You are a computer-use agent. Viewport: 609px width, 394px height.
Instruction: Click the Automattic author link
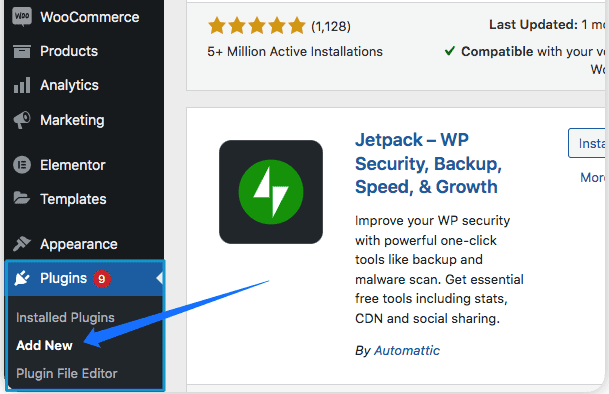[407, 350]
